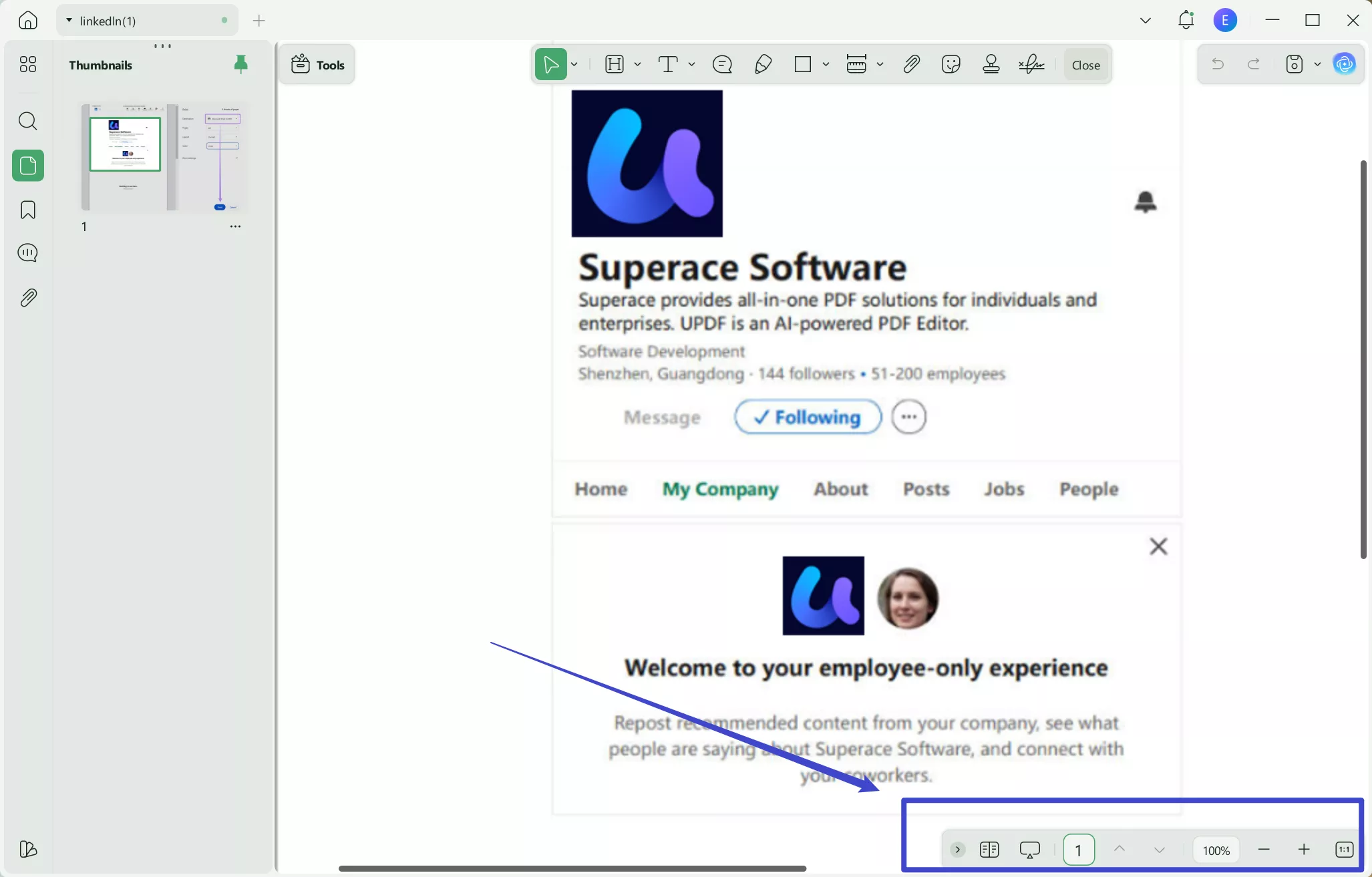Toggle the Thumbnails panel pin

pos(240,64)
